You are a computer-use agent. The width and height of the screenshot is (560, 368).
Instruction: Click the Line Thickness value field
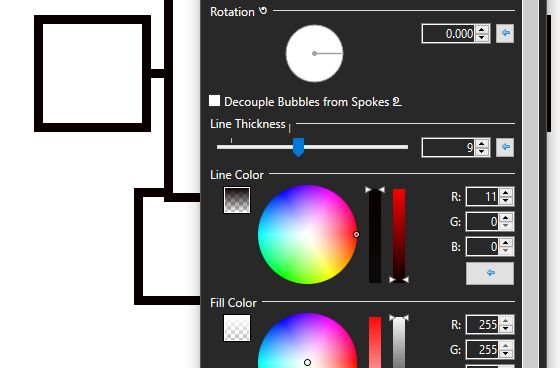[x=449, y=148]
